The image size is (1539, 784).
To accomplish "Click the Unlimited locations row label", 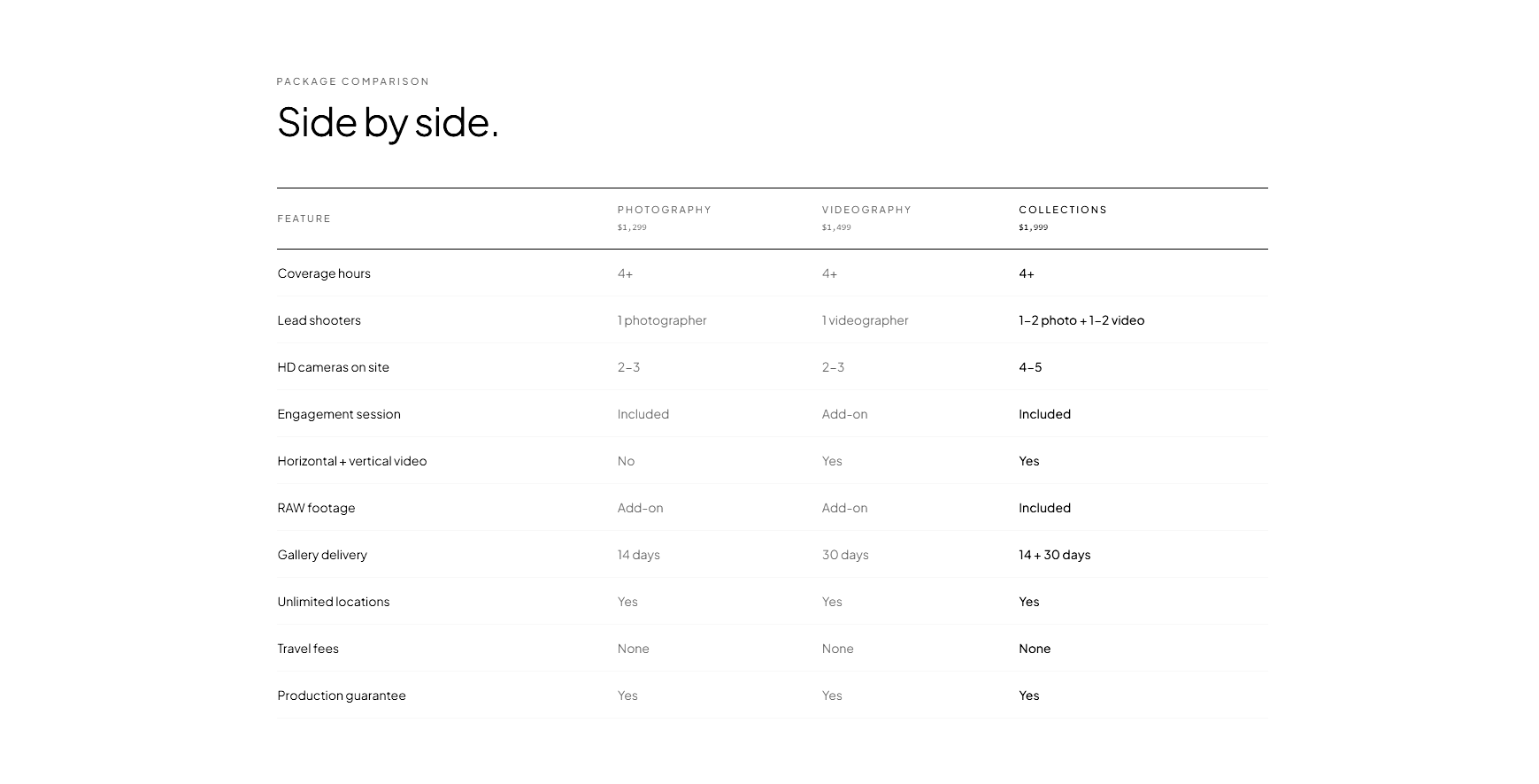I will pos(333,602).
